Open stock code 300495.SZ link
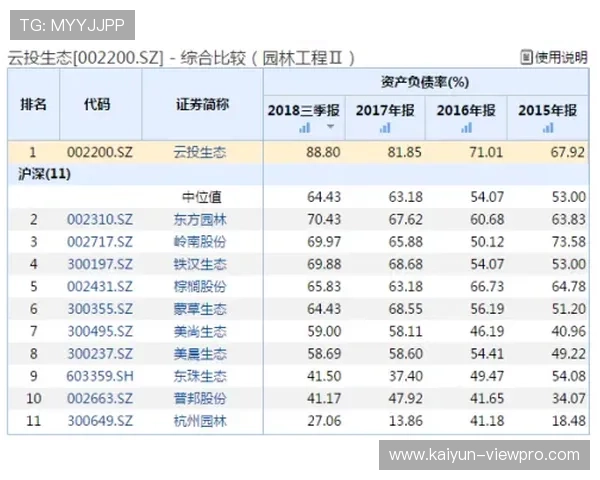 point(100,331)
